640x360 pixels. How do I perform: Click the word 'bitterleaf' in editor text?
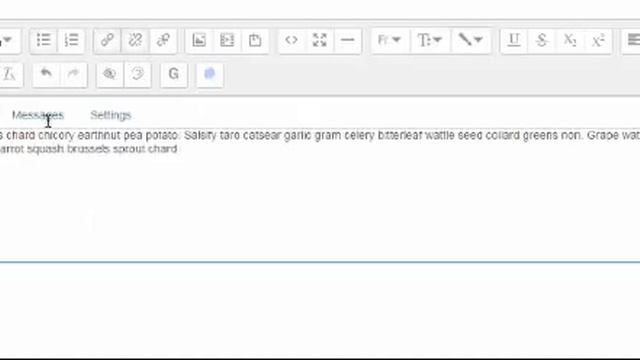pos(400,135)
